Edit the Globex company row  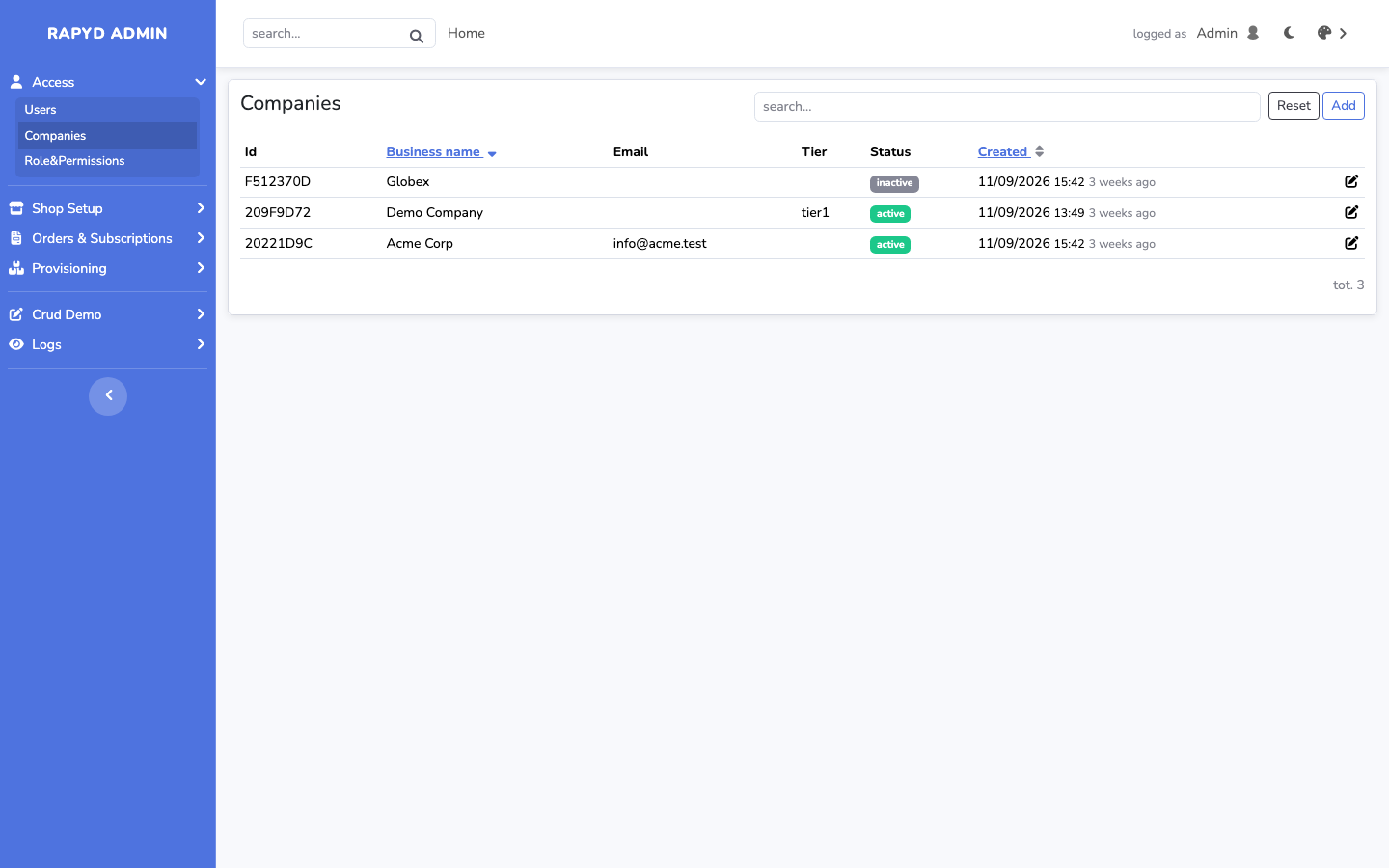pos(1351,181)
